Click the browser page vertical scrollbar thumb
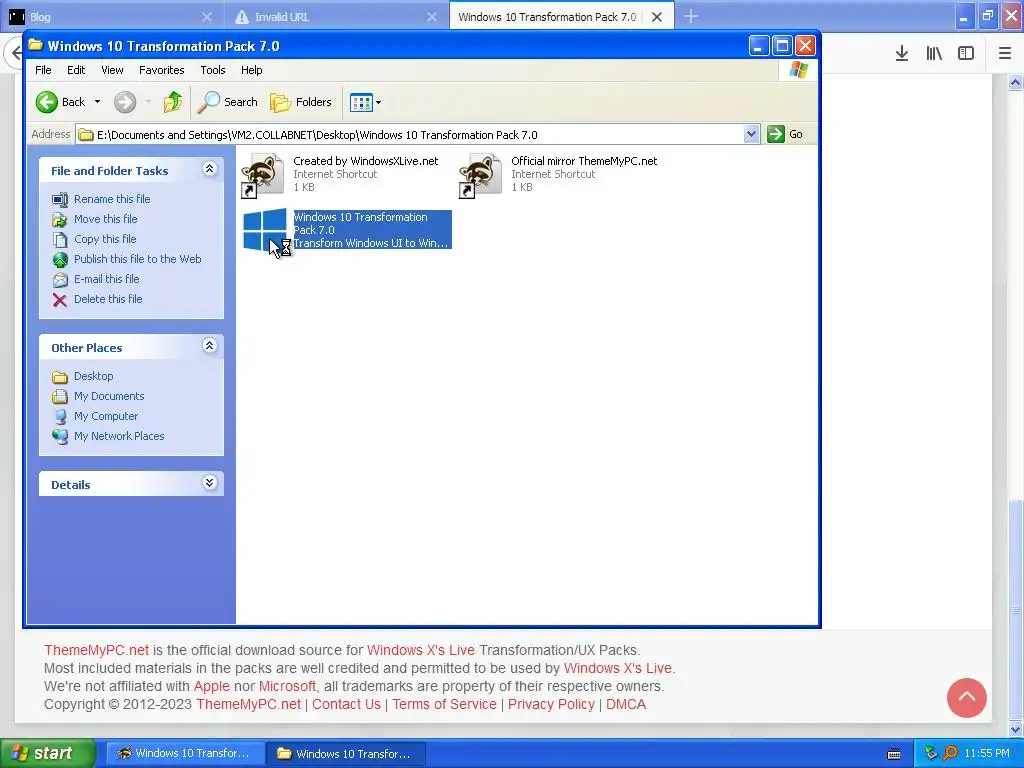 click(x=1015, y=609)
